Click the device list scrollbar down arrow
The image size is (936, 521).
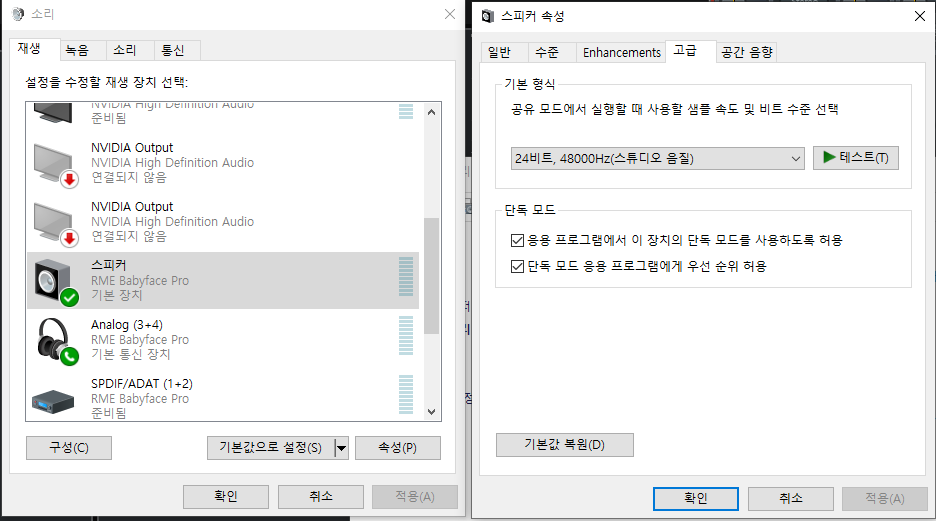(432, 412)
